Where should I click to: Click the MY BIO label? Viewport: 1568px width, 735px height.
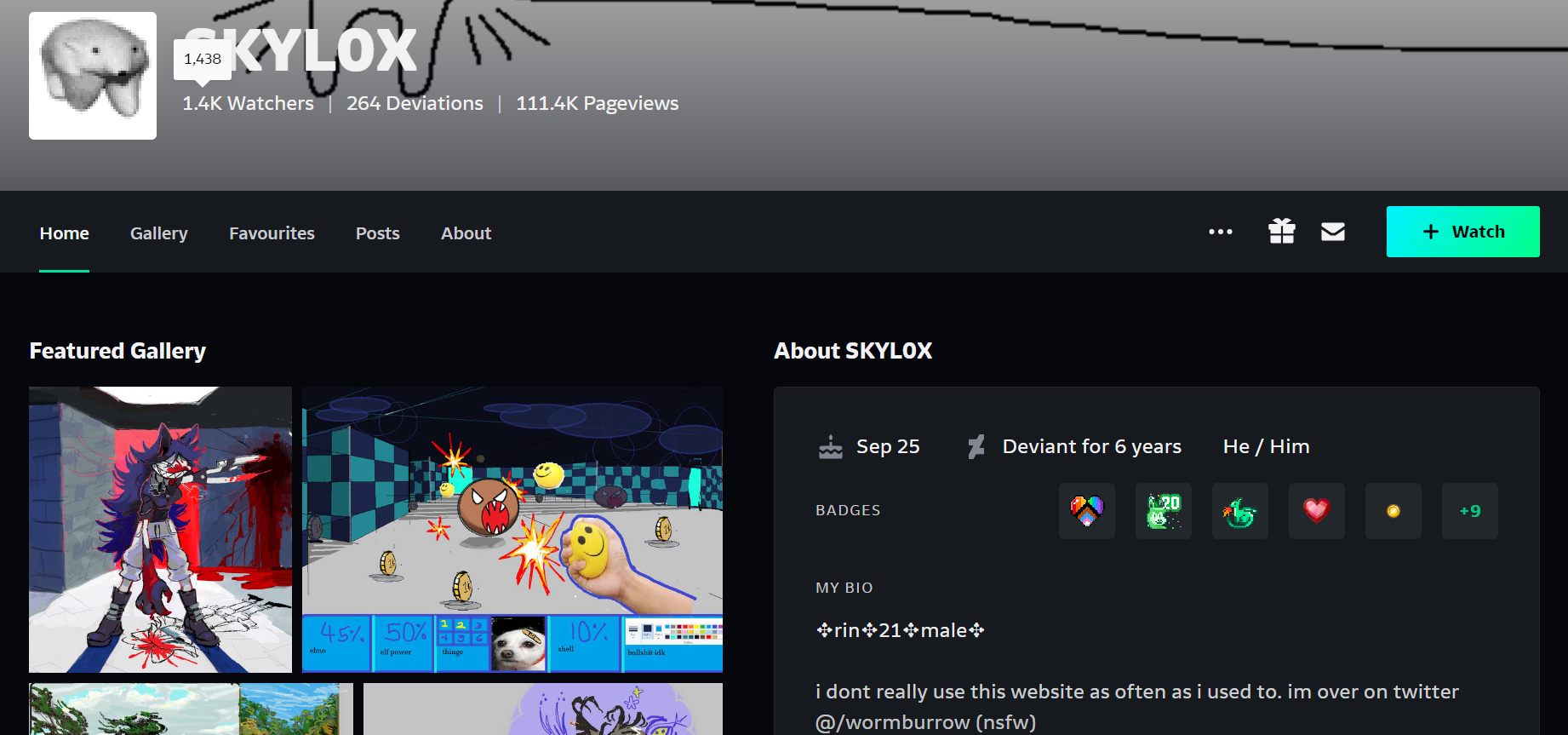844,588
